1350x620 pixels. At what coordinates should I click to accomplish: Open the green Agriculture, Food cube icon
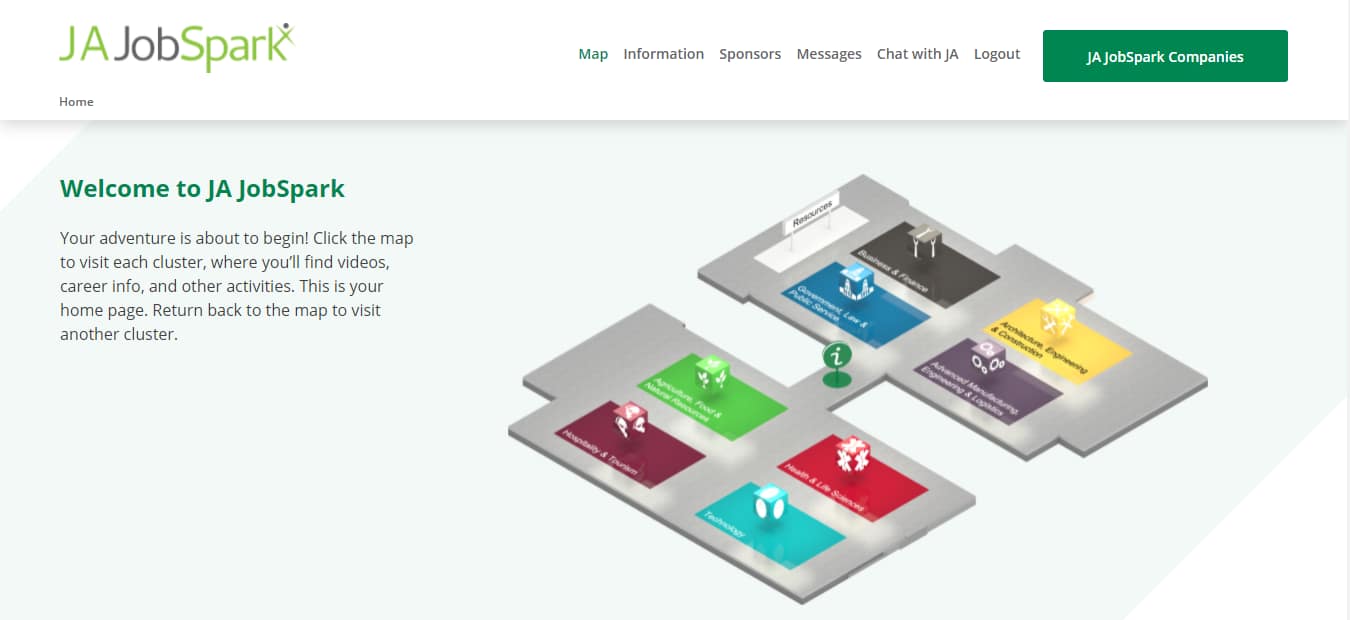tap(712, 374)
